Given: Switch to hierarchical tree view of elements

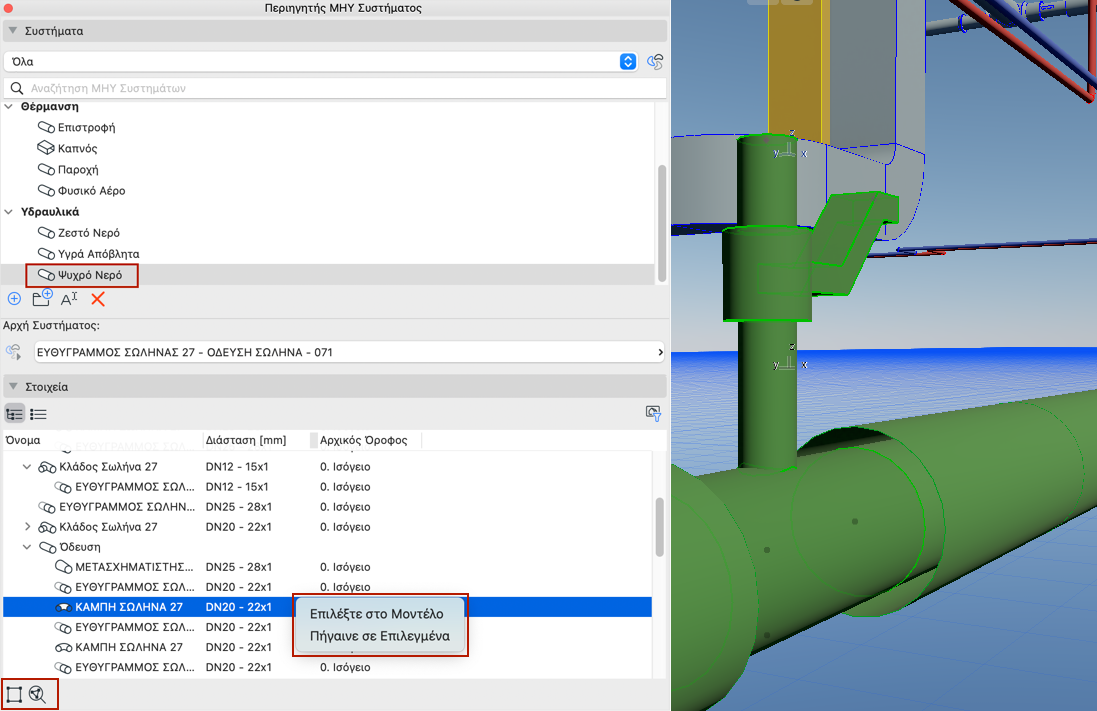Looking at the screenshot, I should [x=15, y=414].
